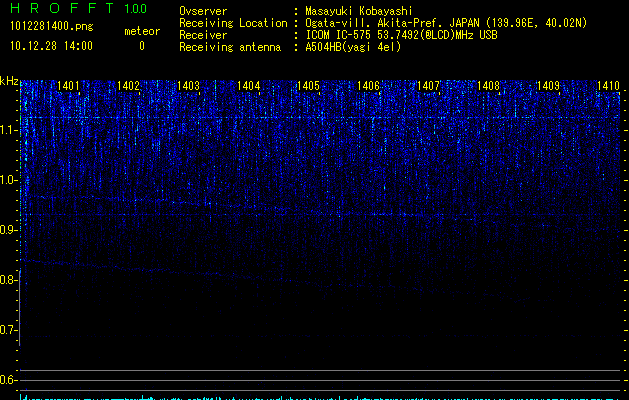
Task: Click the 0.8 frequency axis label
Action: click(x=8, y=280)
